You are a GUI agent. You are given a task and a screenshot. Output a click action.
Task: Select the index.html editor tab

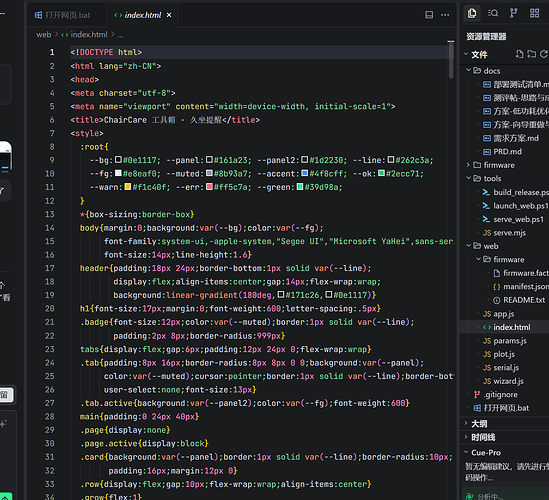[x=143, y=15]
